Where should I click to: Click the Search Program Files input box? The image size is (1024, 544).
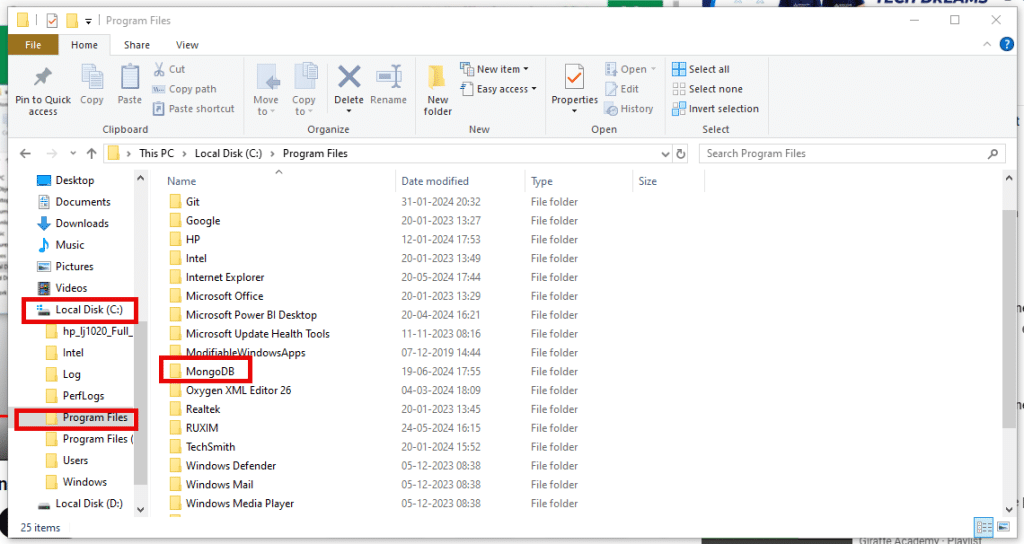coord(845,154)
